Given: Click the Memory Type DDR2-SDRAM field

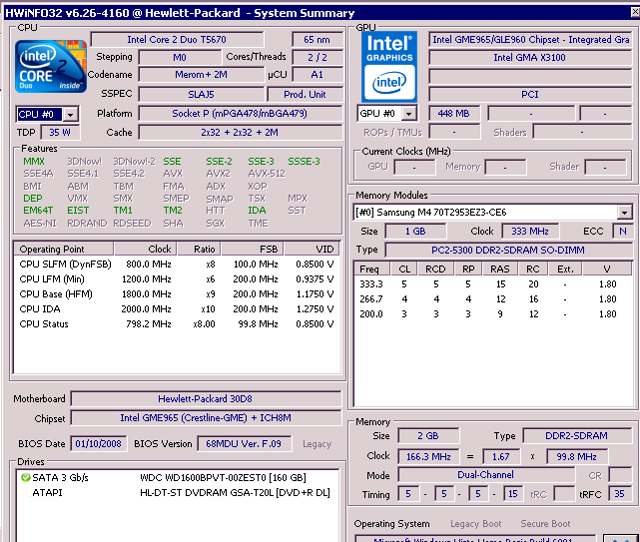Looking at the screenshot, I should [x=577, y=436].
